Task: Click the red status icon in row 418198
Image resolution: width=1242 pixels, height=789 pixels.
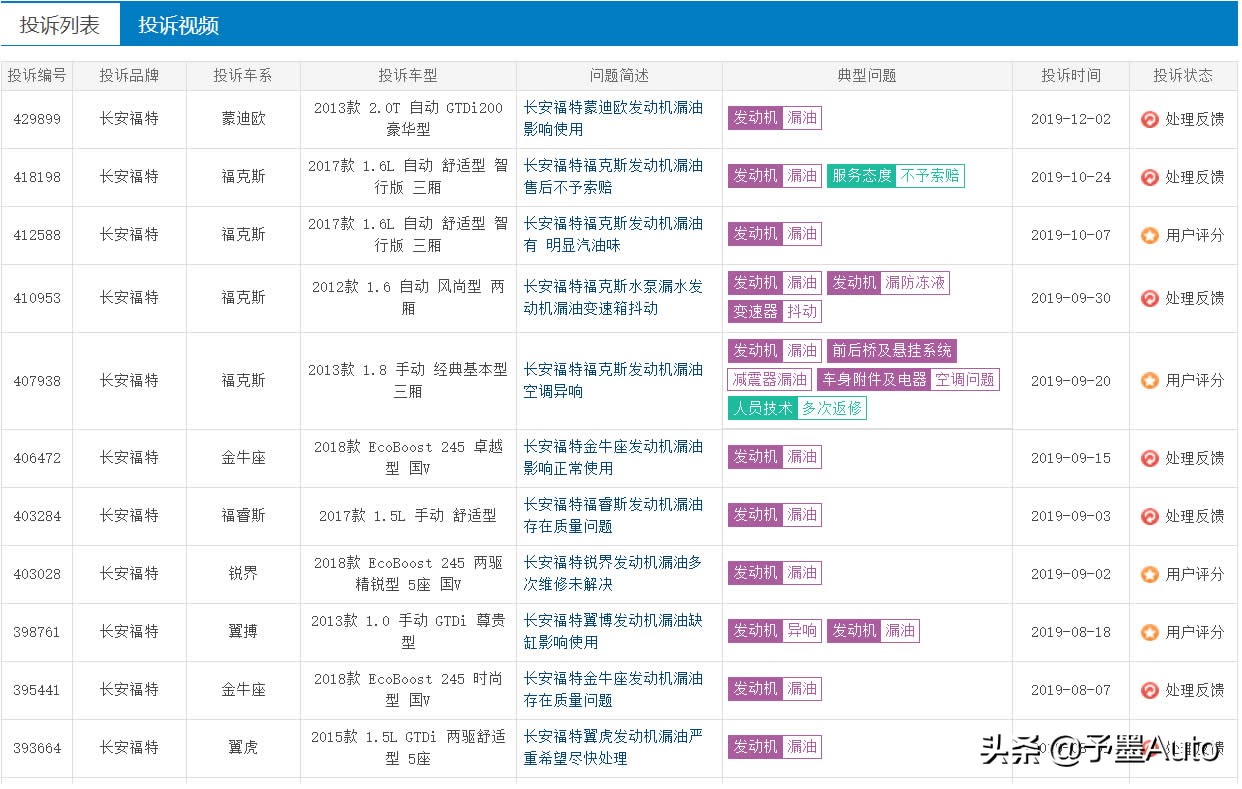Action: point(1150,177)
